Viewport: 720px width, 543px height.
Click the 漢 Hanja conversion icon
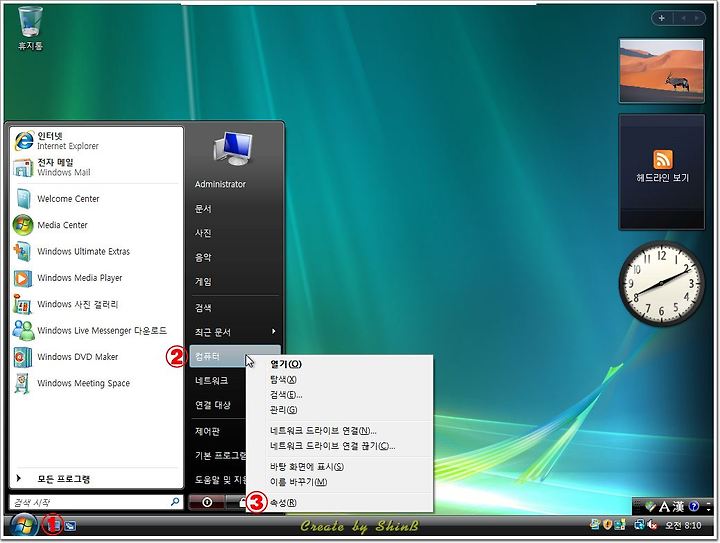pyautogui.click(x=679, y=507)
